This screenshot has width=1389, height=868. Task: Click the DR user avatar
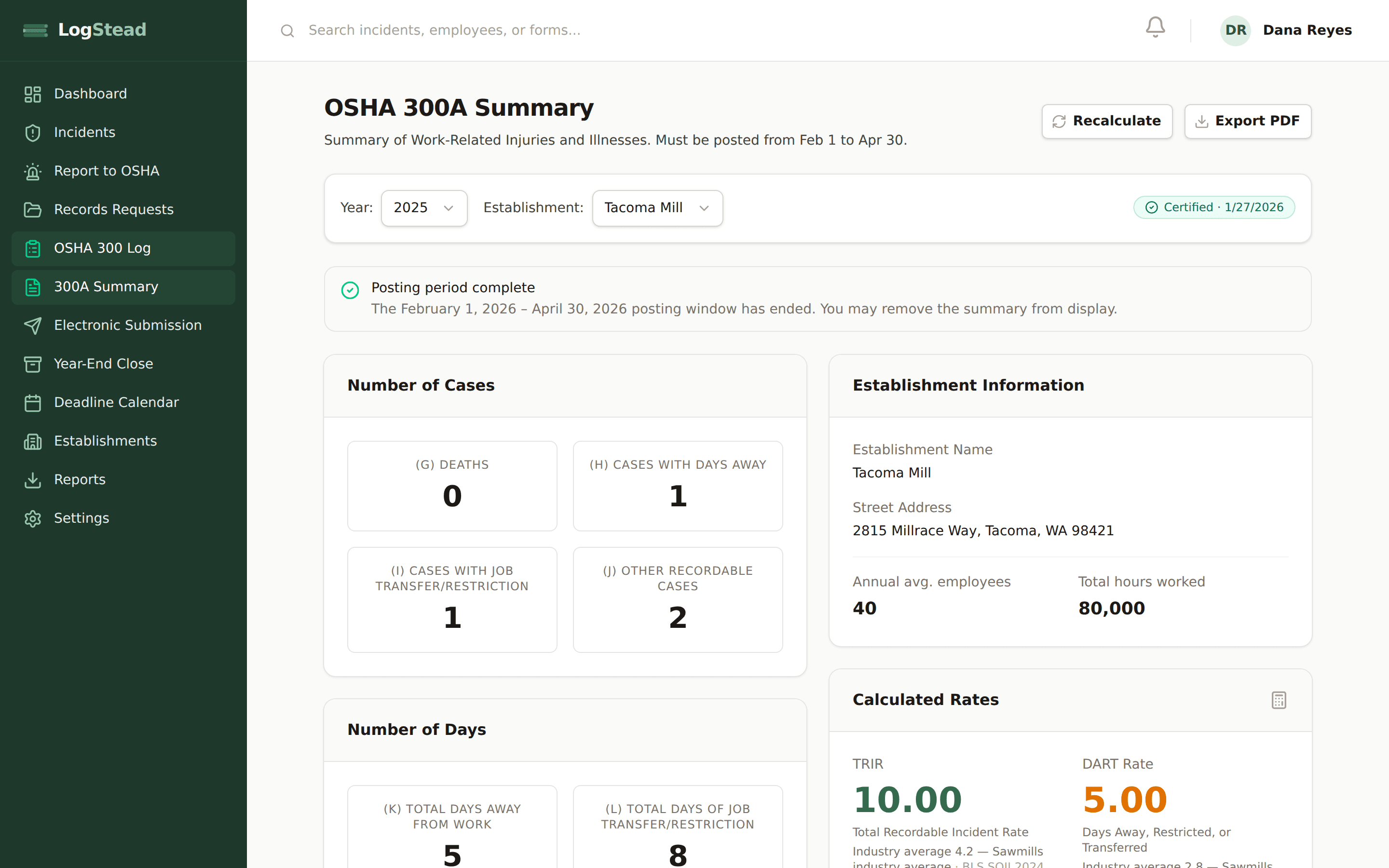[x=1235, y=30]
